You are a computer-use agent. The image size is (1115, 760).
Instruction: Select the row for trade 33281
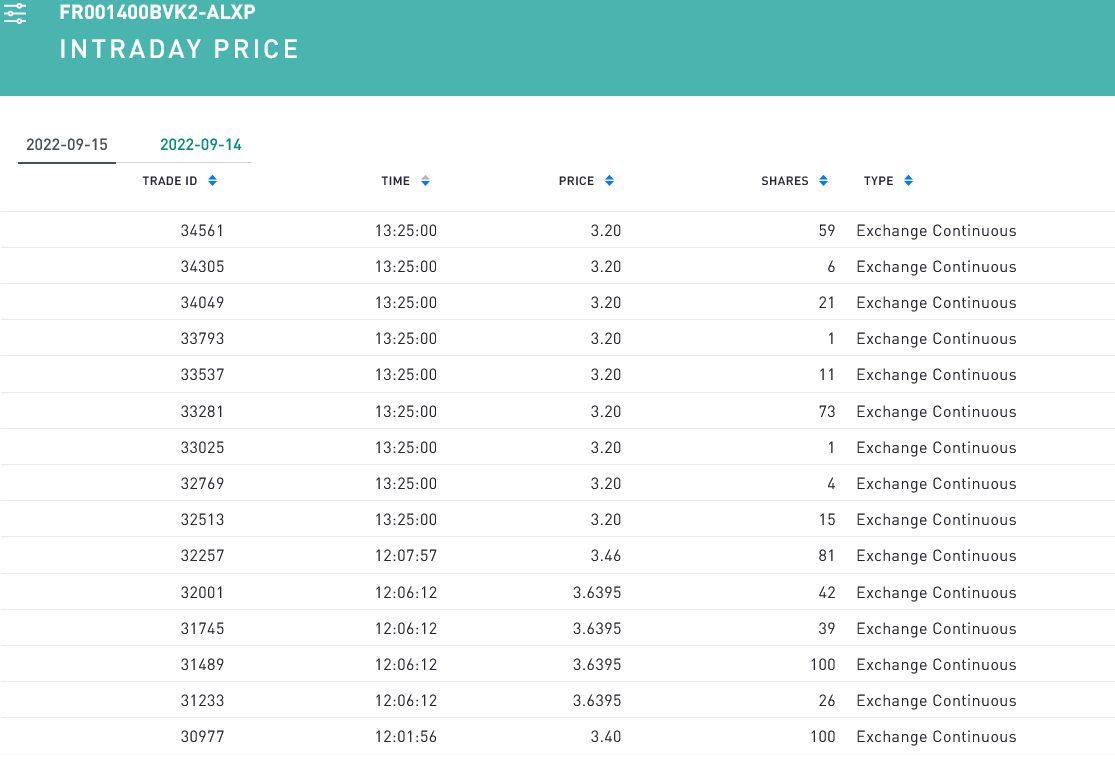click(x=203, y=411)
